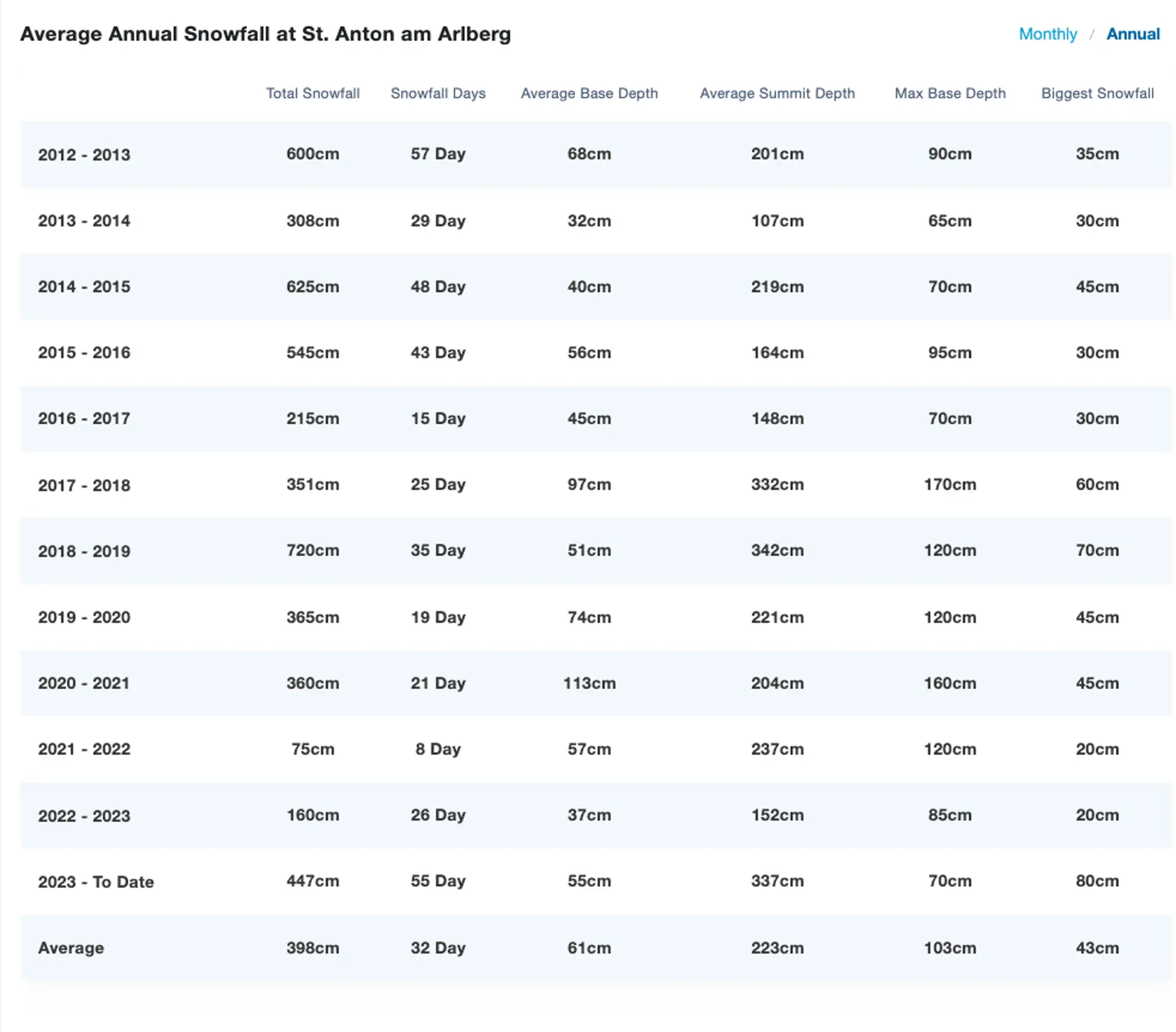Click the Average Annual Snowfall heading
This screenshot has height=1032, width=1176.
266,34
